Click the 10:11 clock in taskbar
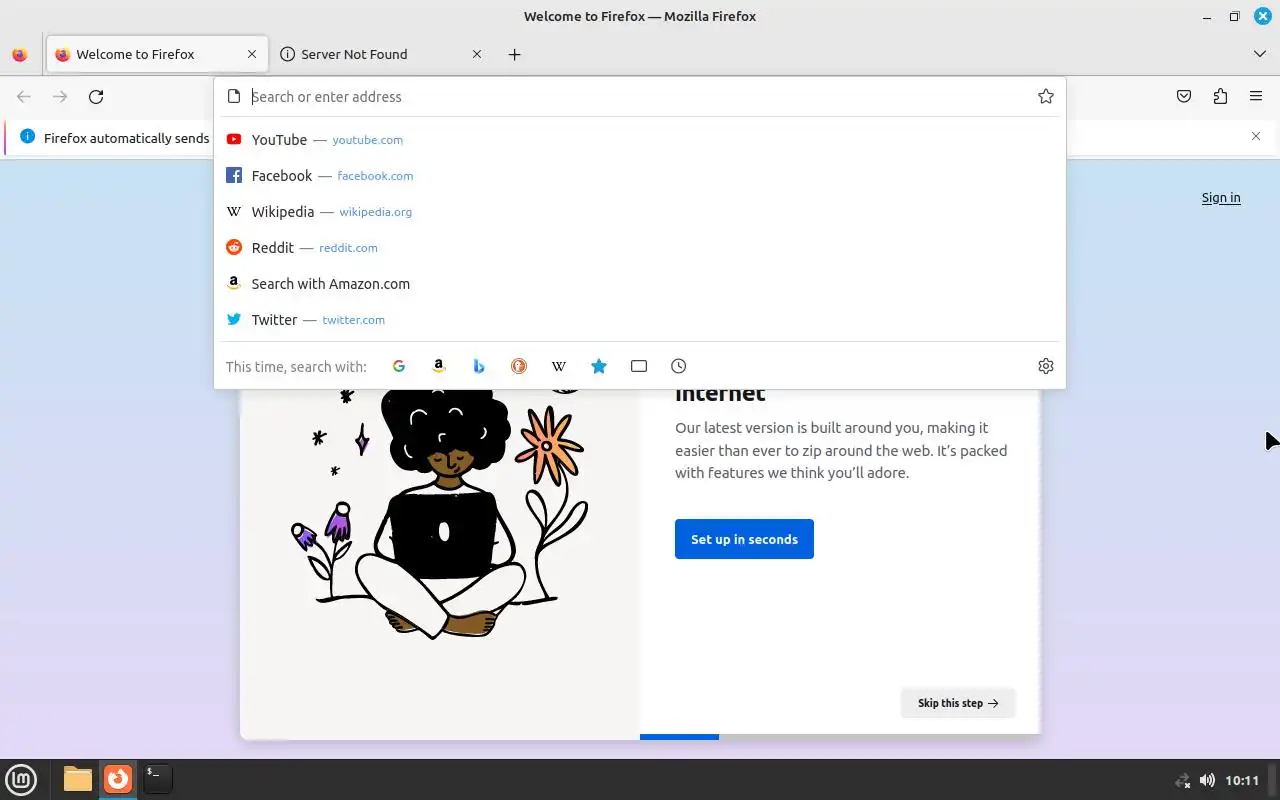 [x=1242, y=780]
